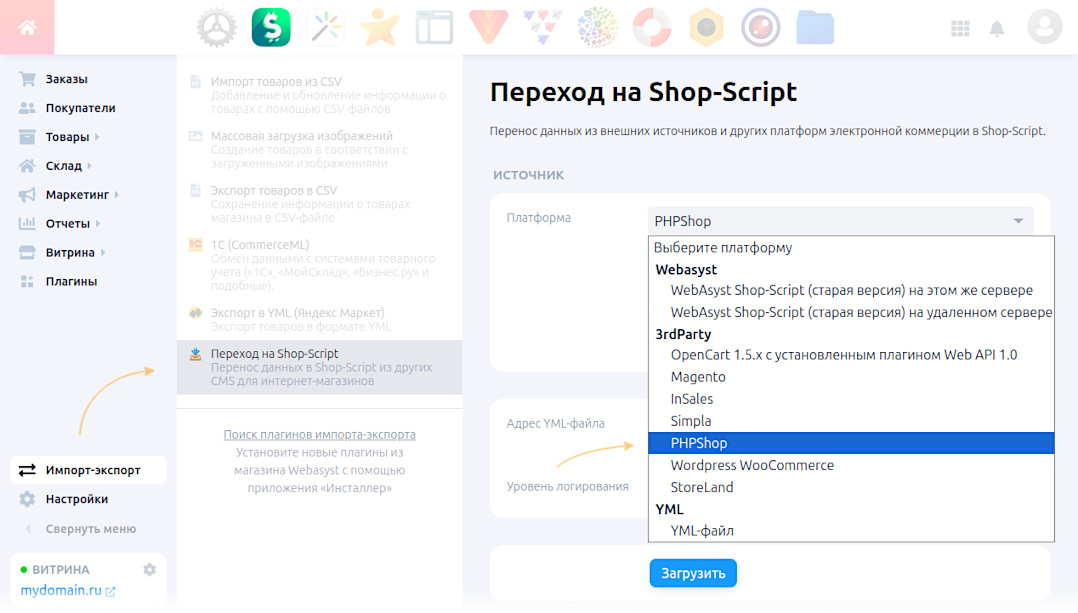Click the camera lens app icon in top bar
The height and width of the screenshot is (613, 1078).
[760, 27]
